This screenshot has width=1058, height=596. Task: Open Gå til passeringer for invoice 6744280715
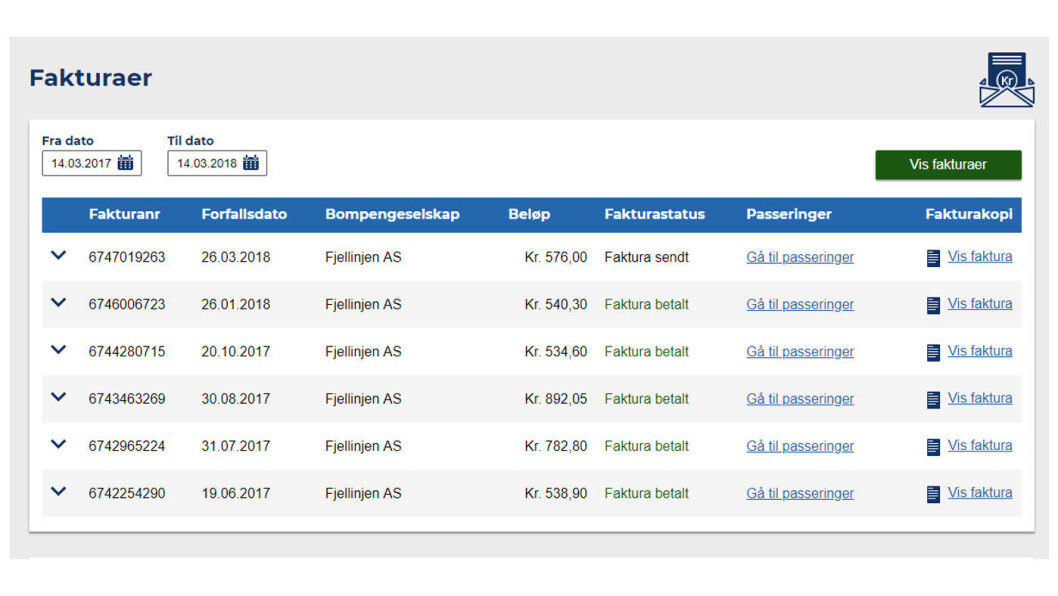pyautogui.click(x=800, y=352)
